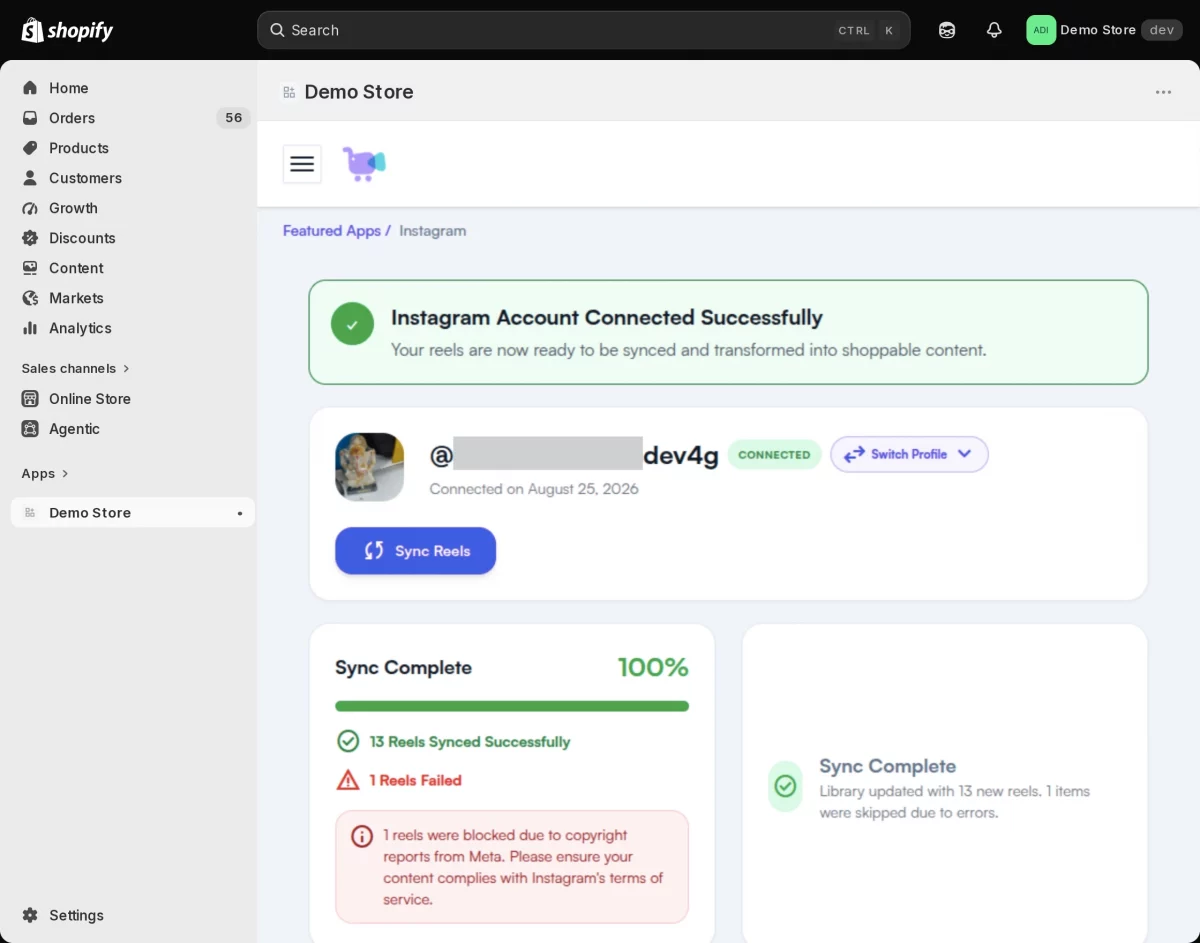1200x943 pixels.
Task: Click the Sync Reels button
Action: [415, 551]
